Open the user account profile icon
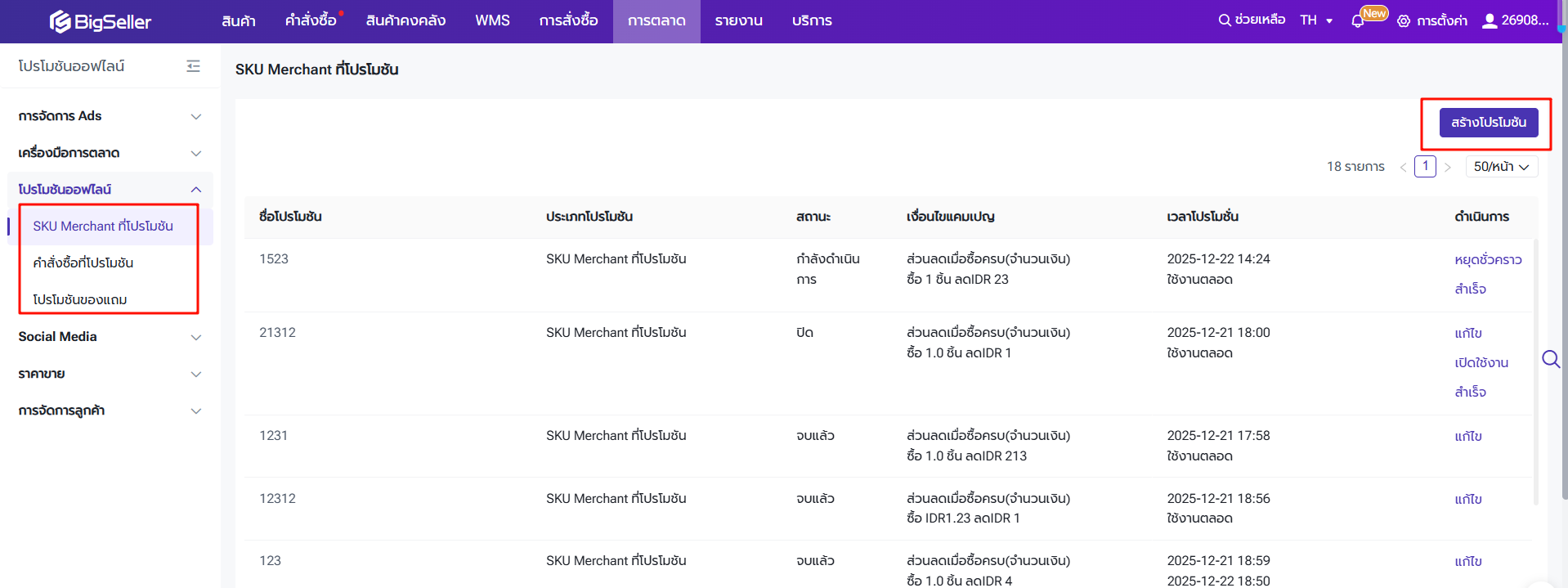The height and width of the screenshot is (588, 1568). [x=1490, y=20]
